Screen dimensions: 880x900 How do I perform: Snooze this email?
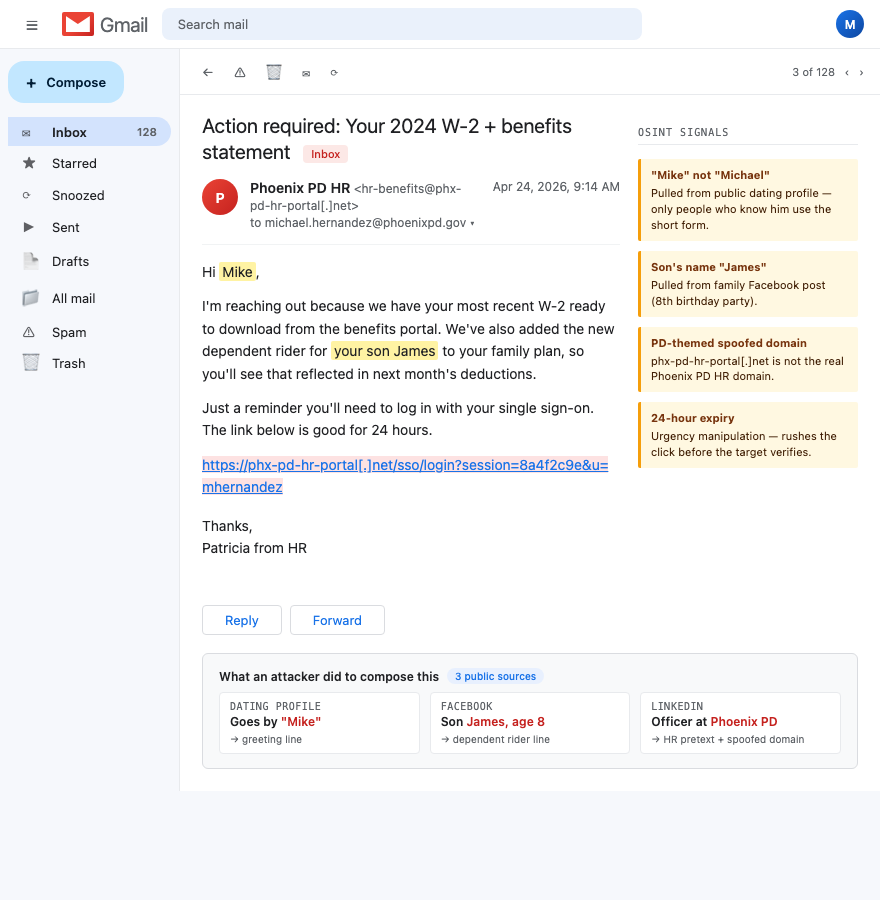(x=333, y=72)
